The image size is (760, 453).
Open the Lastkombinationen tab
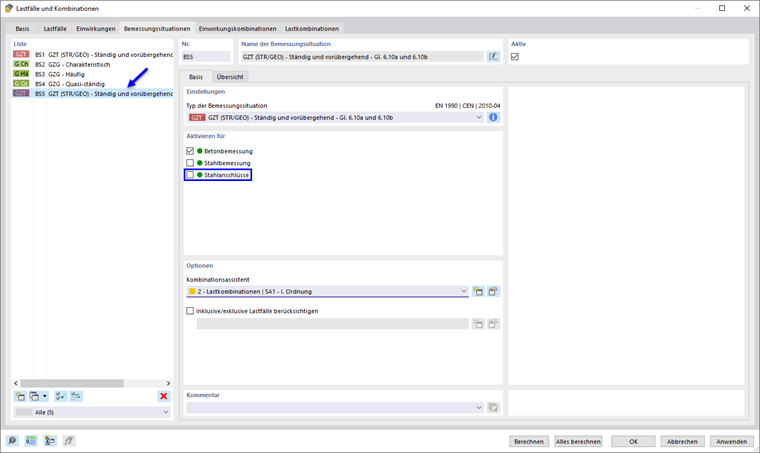(312, 29)
